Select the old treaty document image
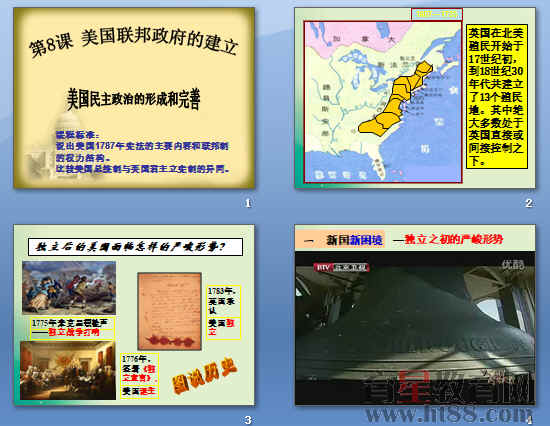 tap(169, 311)
